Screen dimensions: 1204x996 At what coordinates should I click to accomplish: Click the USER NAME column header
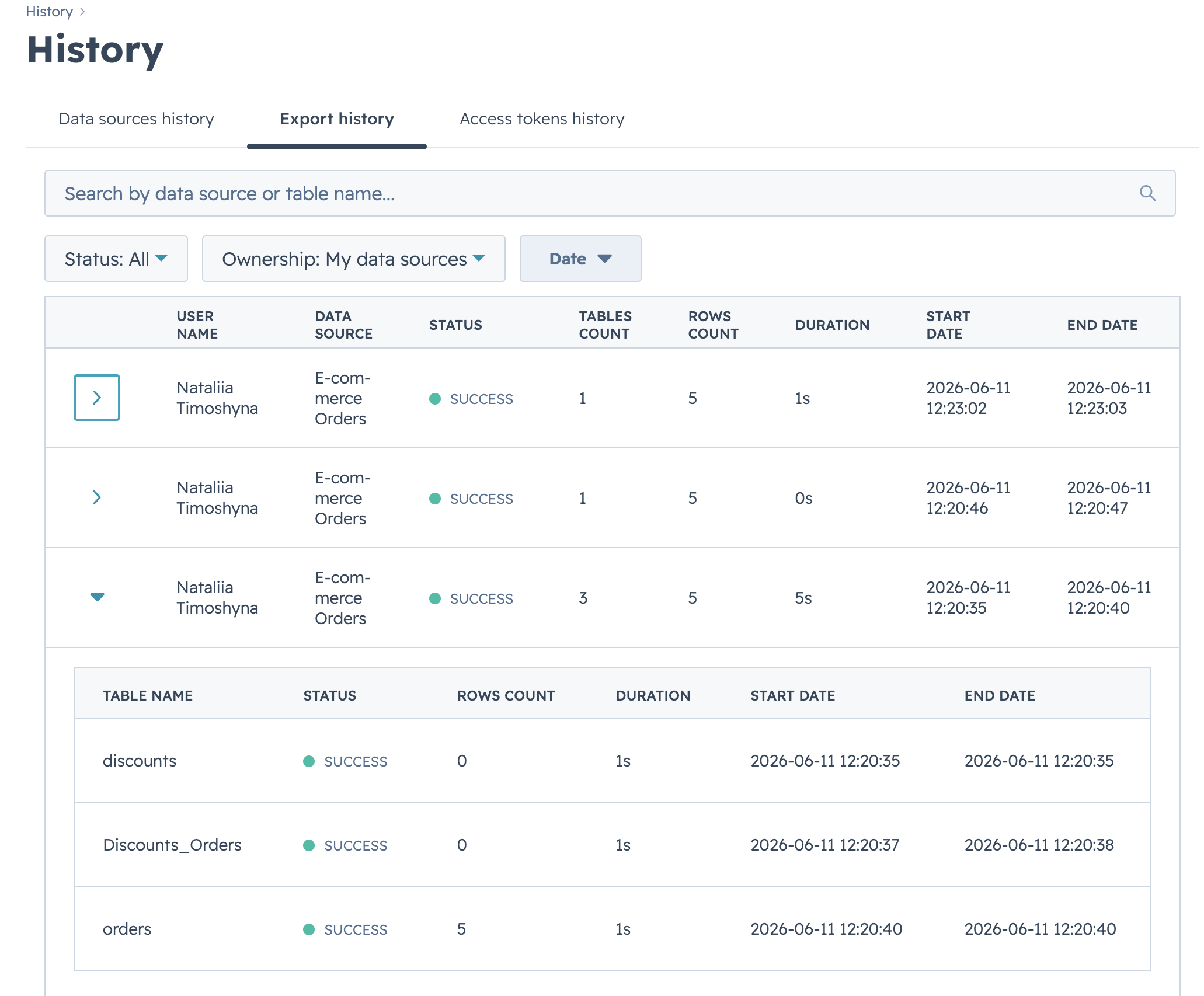197,325
